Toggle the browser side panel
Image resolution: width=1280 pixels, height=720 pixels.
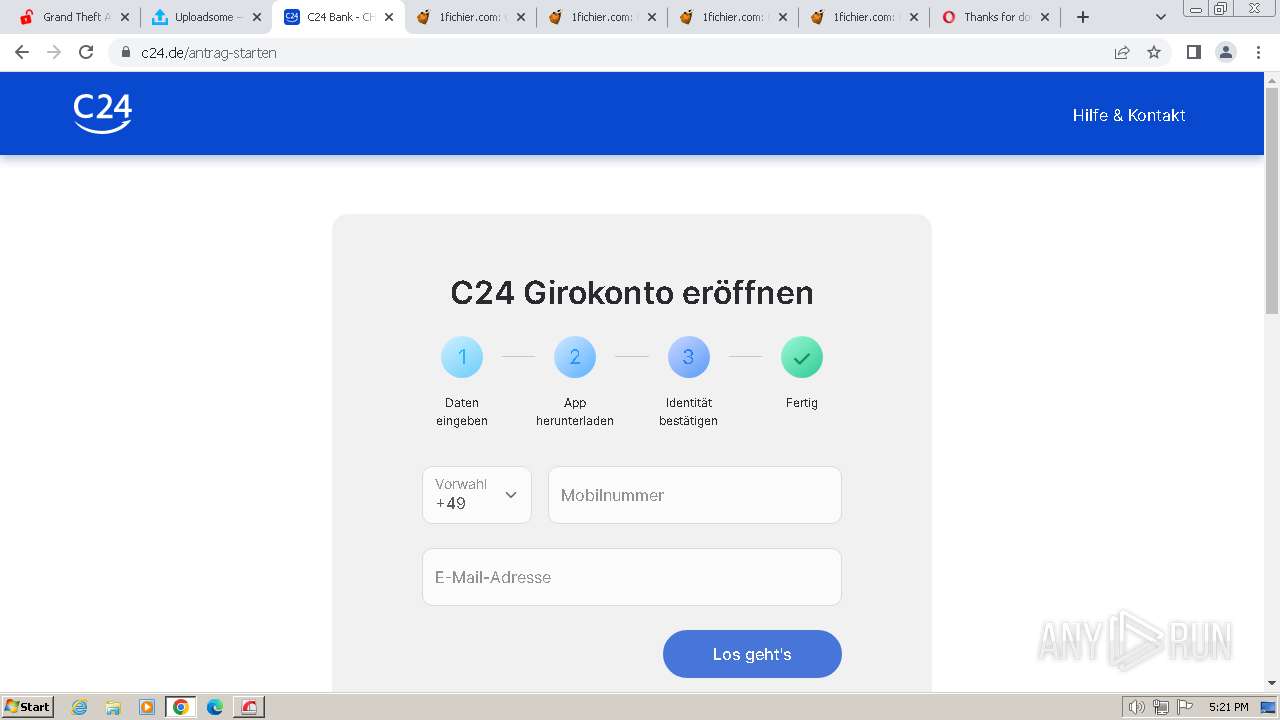pos(1193,52)
